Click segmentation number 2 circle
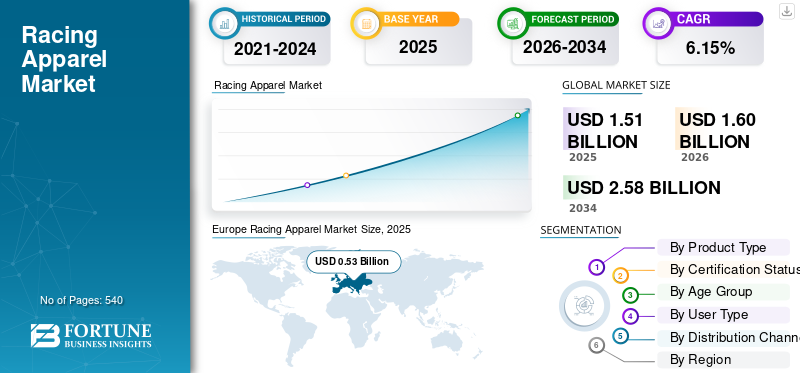The height and width of the screenshot is (373, 800). pos(620,276)
